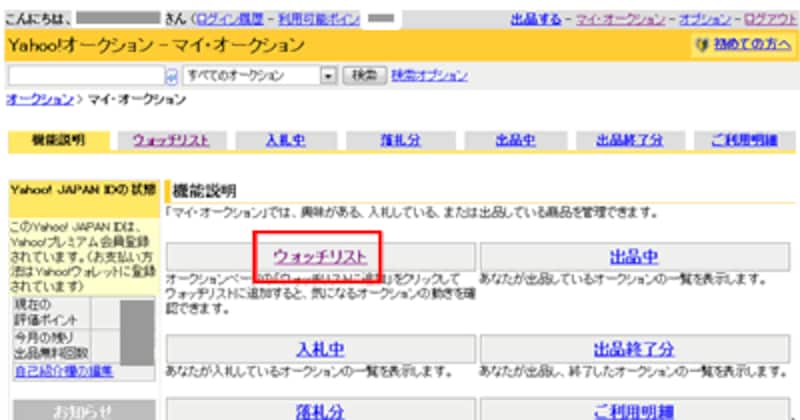The image size is (800, 420).
Task: Open the オプション link in header
Action: point(705,19)
